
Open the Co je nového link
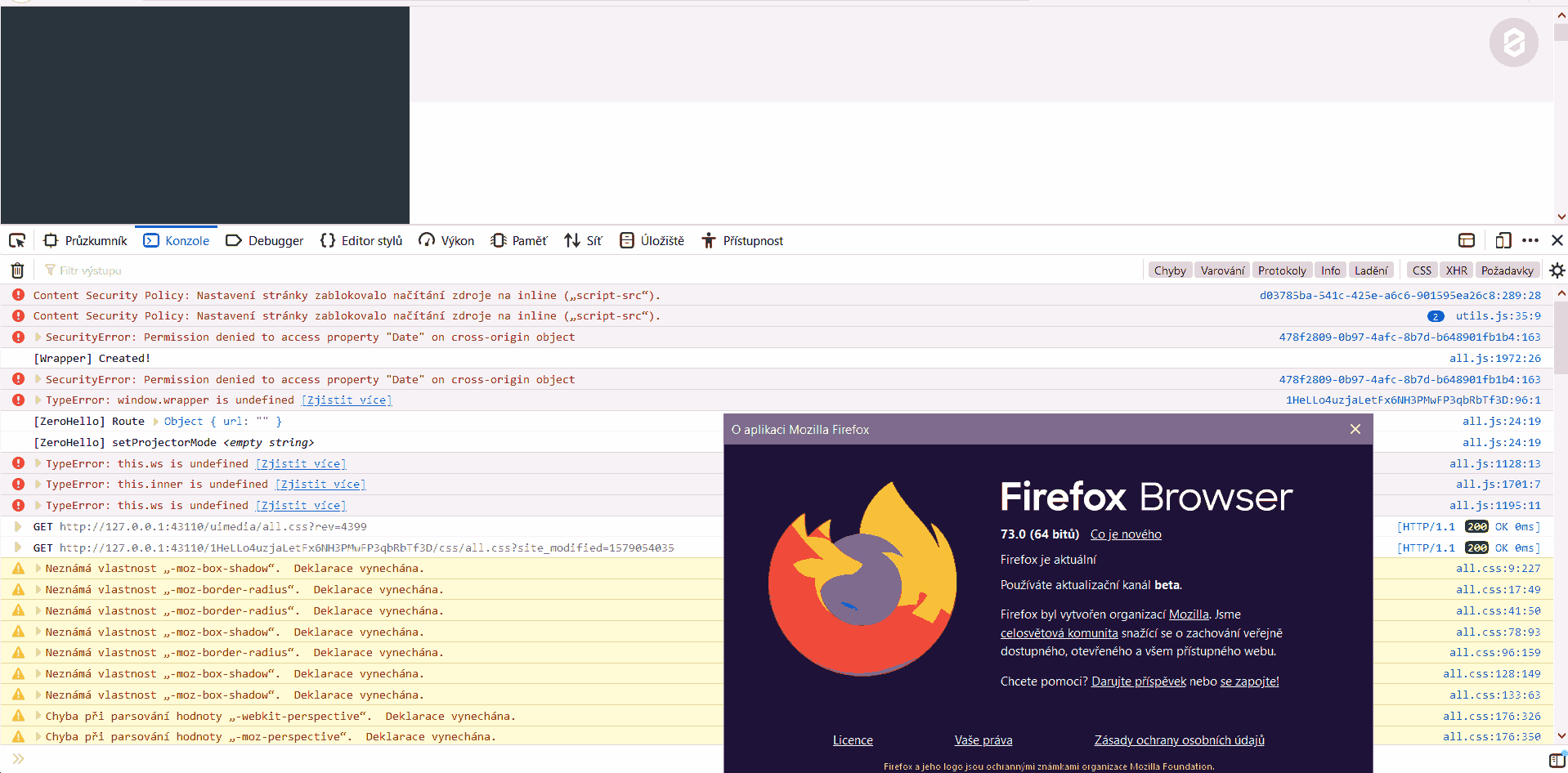tap(1125, 534)
